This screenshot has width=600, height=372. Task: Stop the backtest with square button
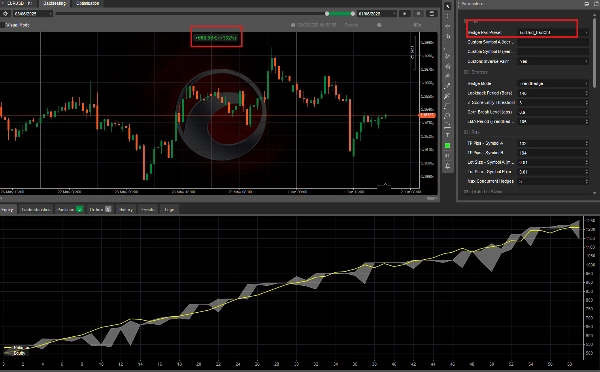pyautogui.click(x=418, y=14)
